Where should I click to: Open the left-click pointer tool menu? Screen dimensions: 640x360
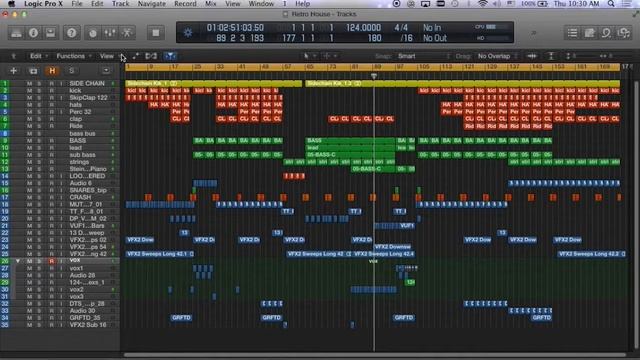point(309,56)
